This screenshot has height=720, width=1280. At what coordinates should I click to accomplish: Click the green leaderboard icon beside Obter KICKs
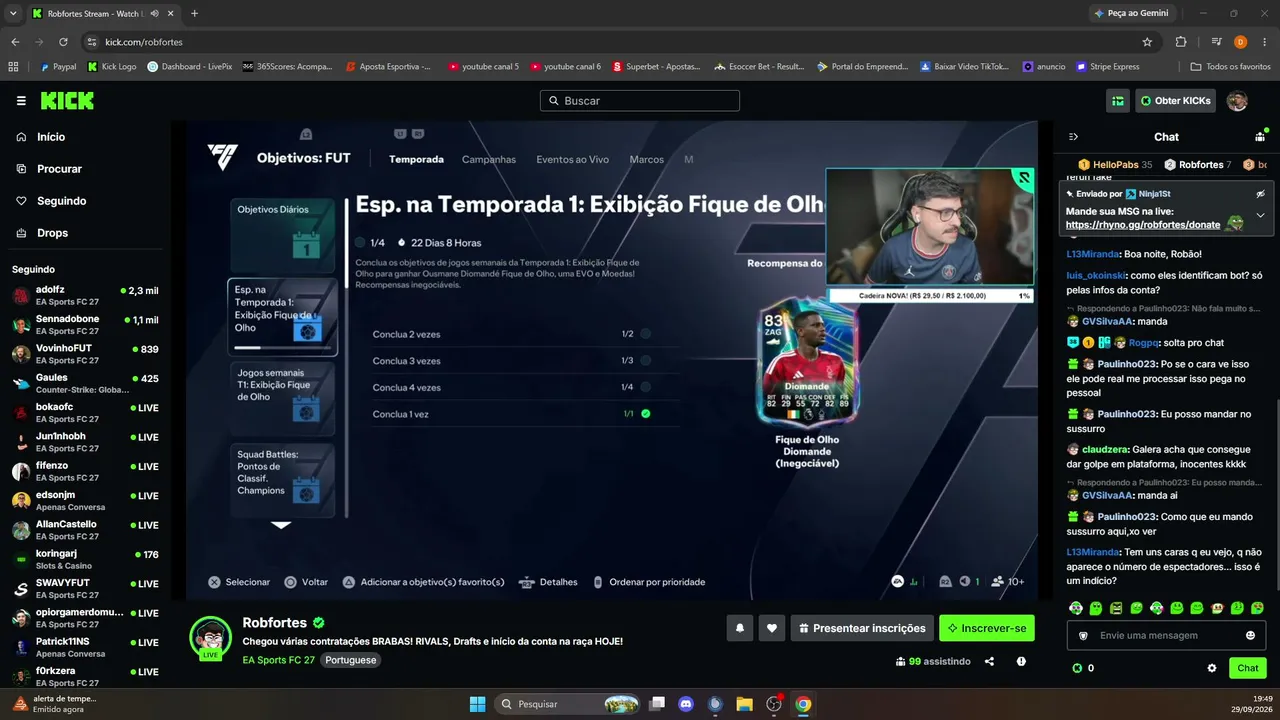click(1118, 101)
